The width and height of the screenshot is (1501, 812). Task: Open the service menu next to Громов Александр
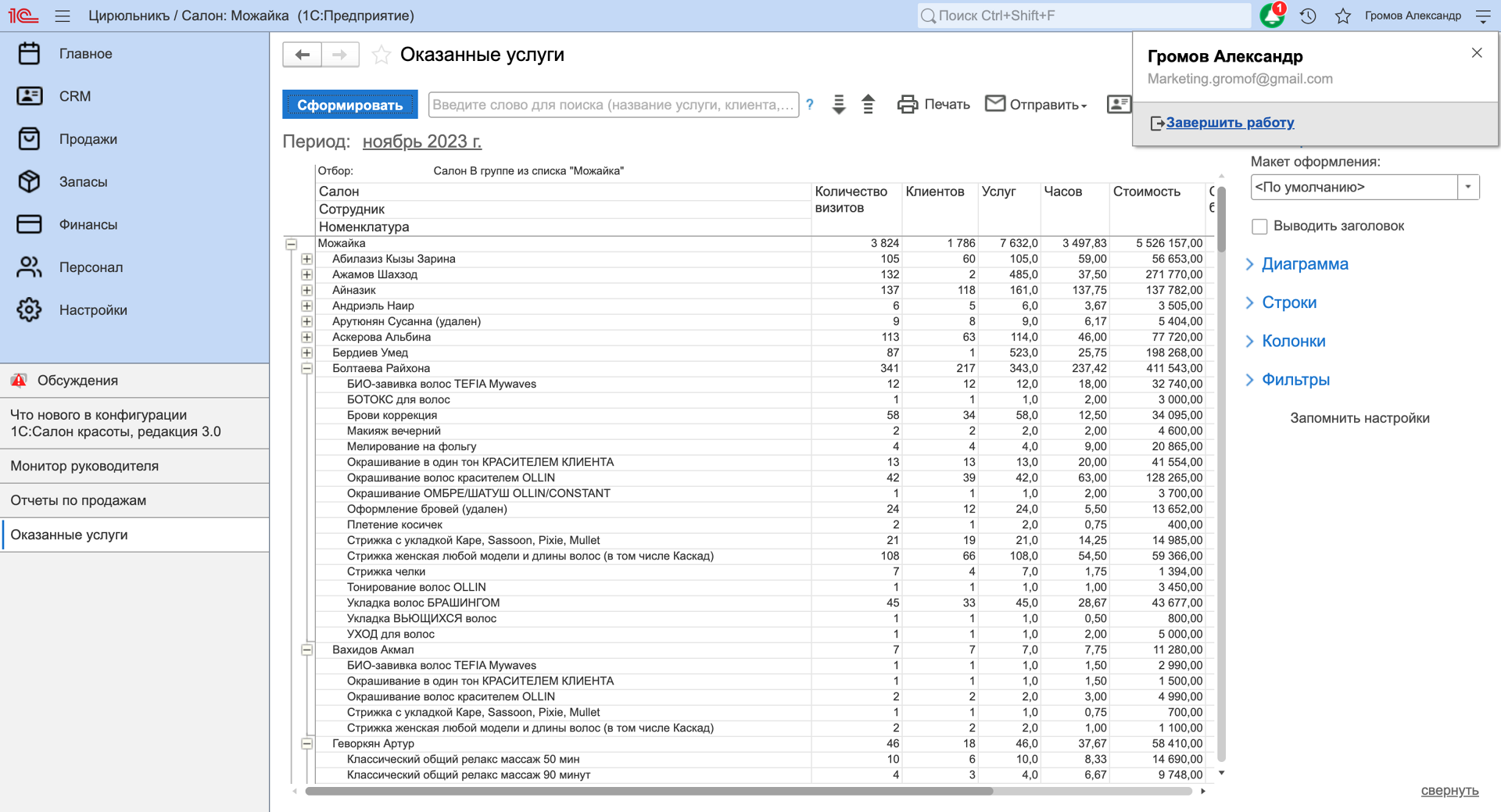click(1483, 16)
